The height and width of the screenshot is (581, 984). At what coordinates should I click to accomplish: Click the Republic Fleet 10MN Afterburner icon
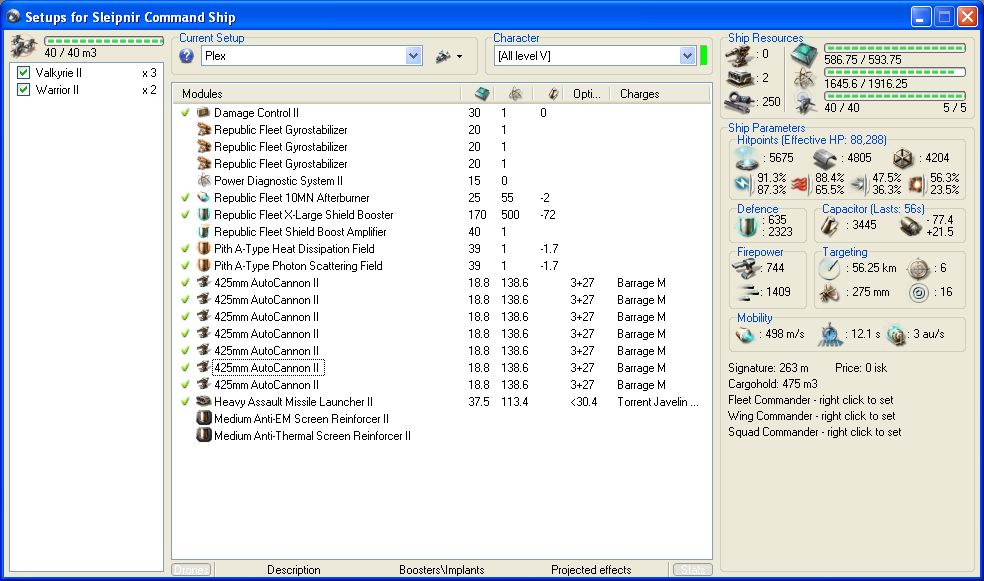point(203,197)
